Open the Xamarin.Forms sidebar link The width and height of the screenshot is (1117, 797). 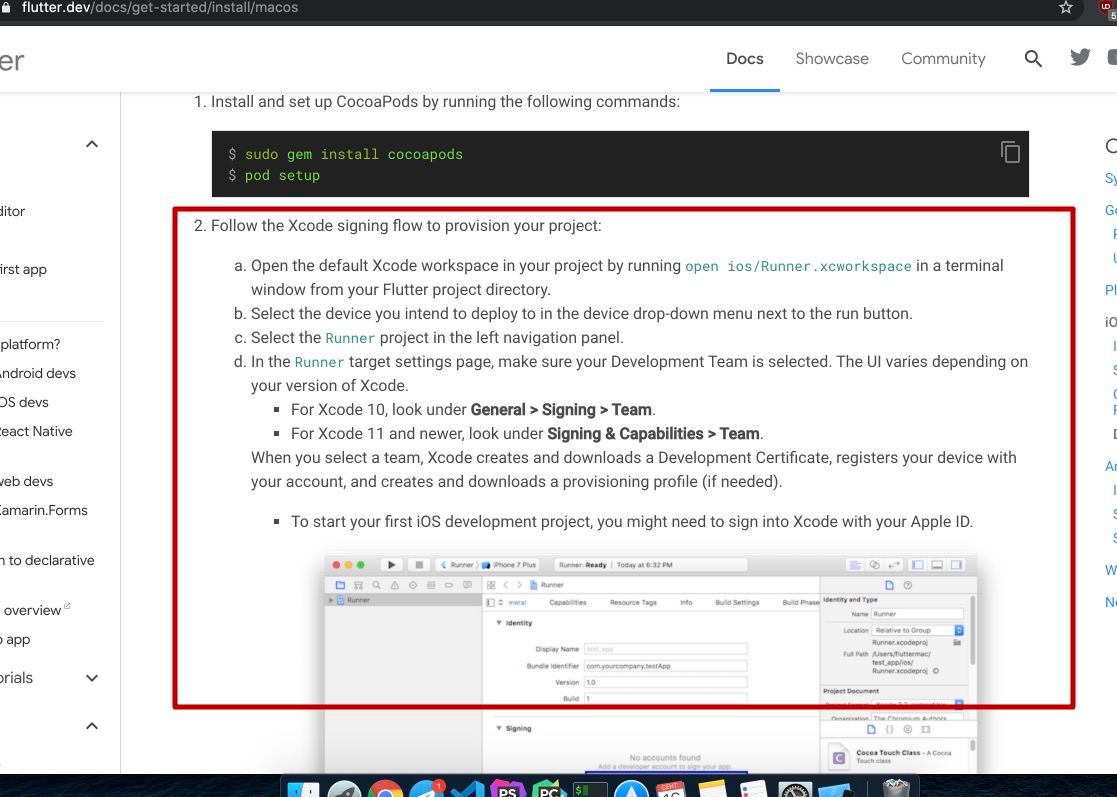pos(43,511)
